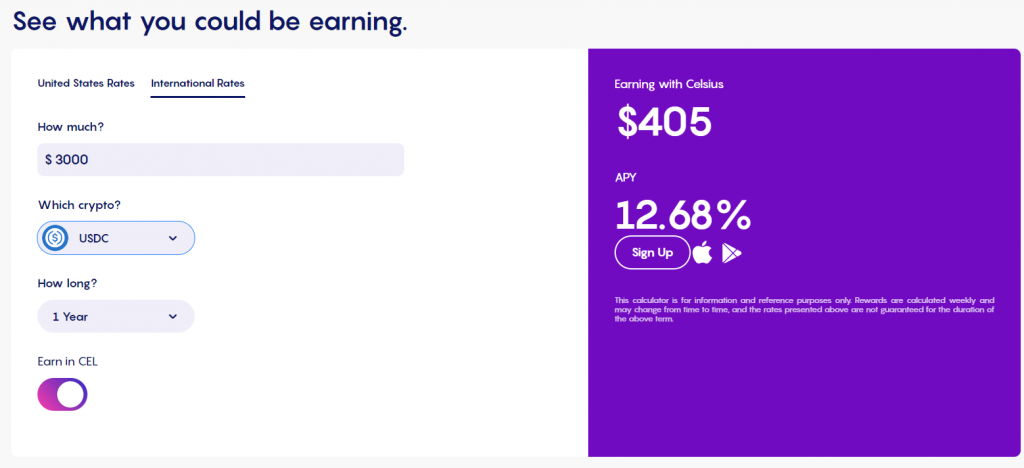The image size is (1024, 468).
Task: Switch to the United States Rates tab
Action: pos(86,84)
